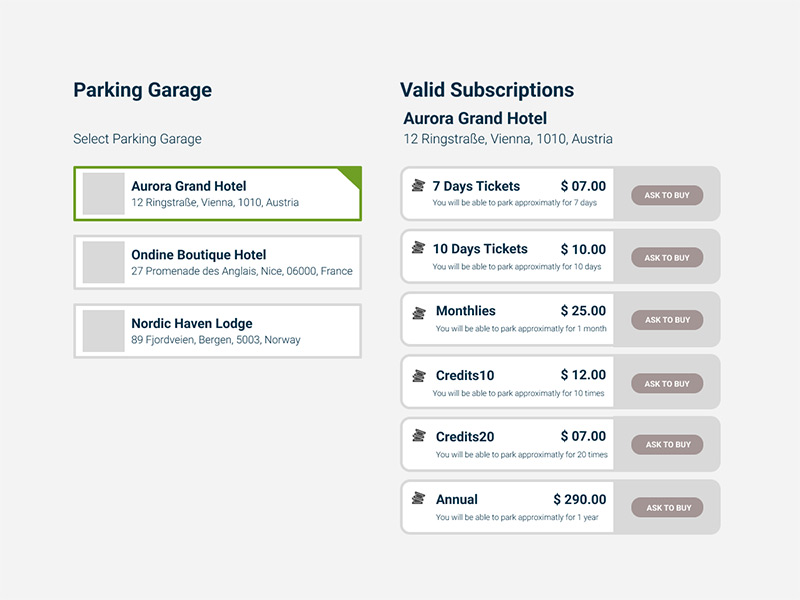Request to buy the Monthlies subscription

click(x=667, y=320)
